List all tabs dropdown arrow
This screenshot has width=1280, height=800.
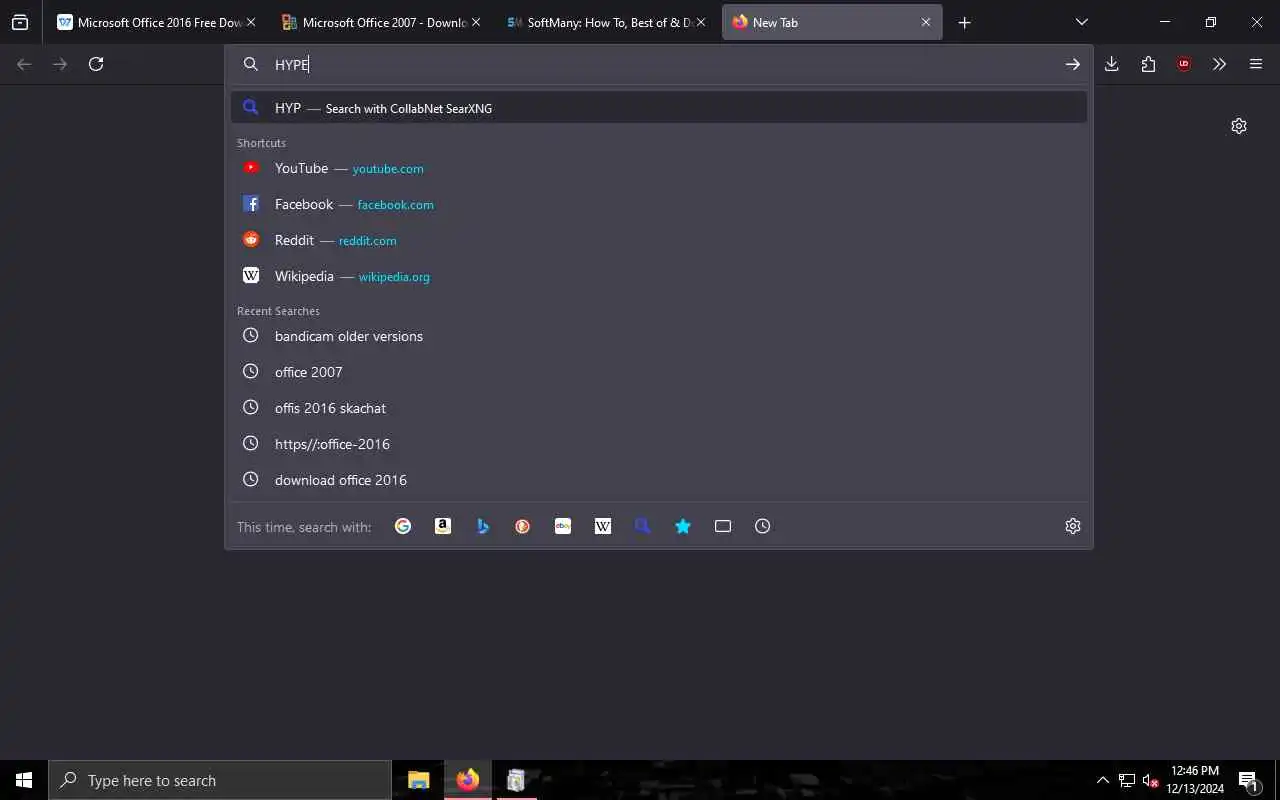point(1081,22)
